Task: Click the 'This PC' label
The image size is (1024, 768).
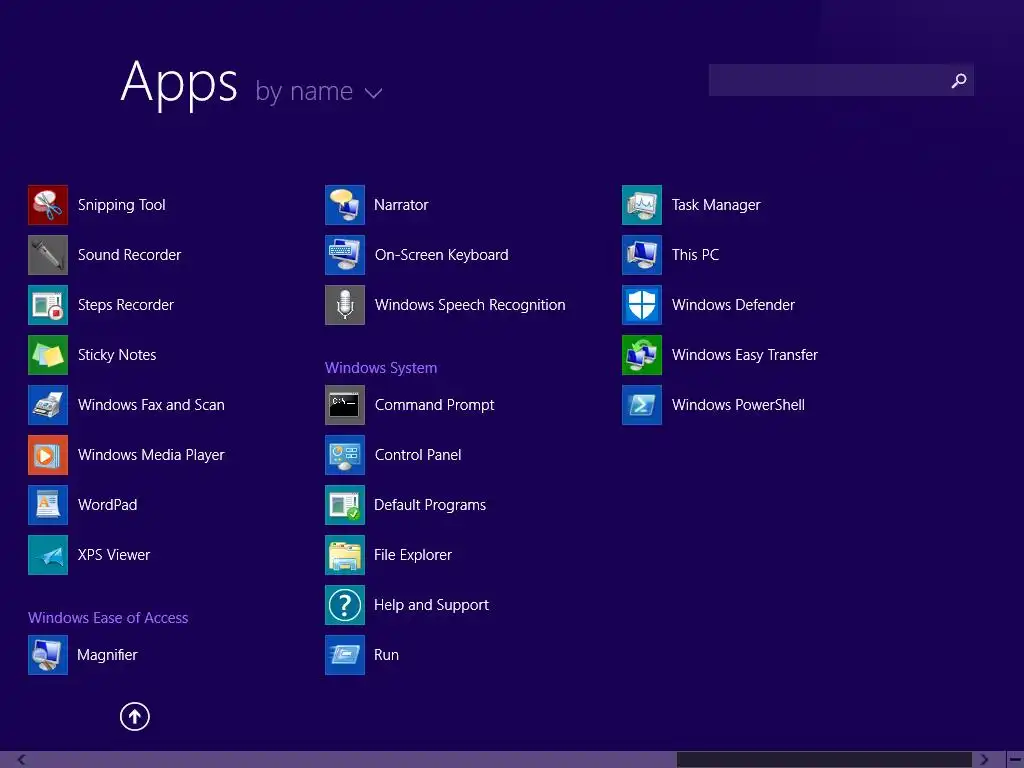Action: (696, 255)
